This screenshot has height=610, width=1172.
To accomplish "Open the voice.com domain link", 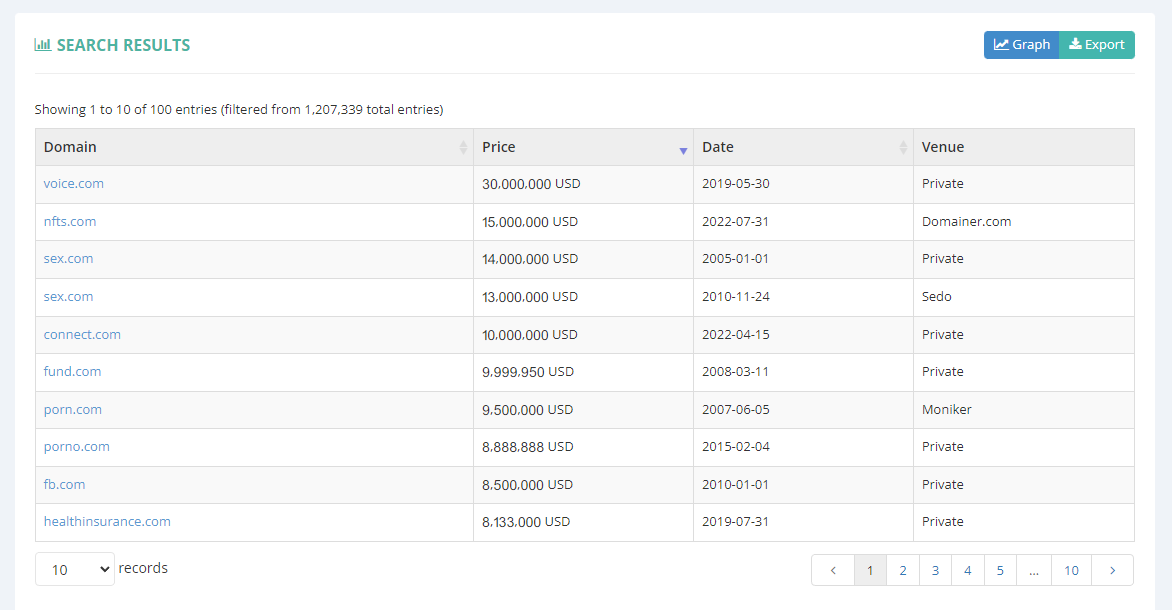I will 73,183.
